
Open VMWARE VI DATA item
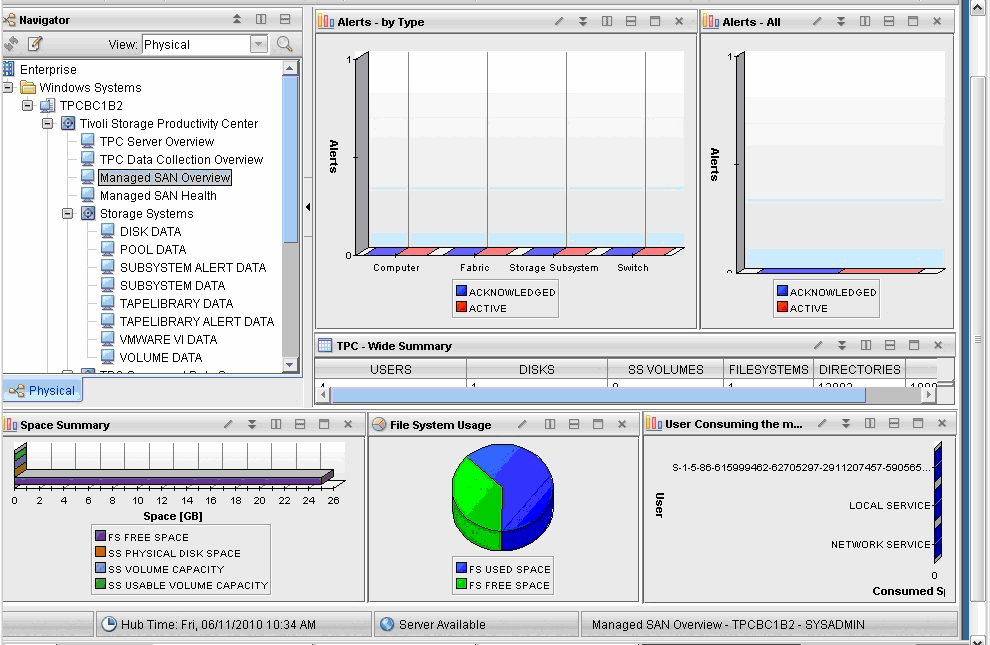tap(168, 340)
